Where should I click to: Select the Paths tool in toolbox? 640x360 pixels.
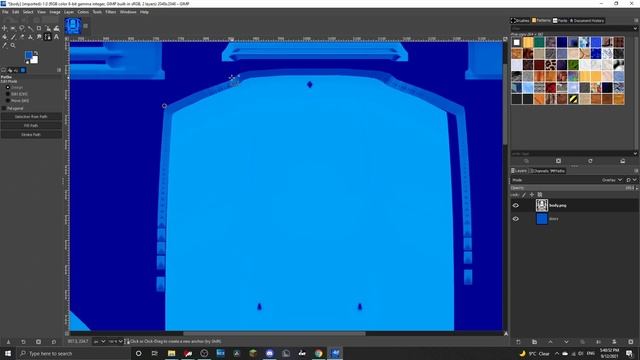(x=48, y=37)
